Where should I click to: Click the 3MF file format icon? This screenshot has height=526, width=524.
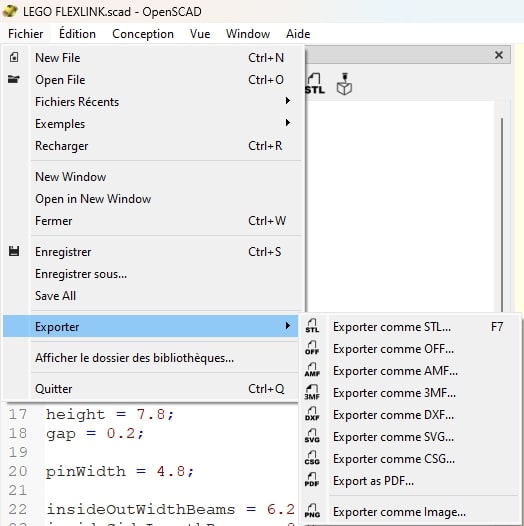312,392
